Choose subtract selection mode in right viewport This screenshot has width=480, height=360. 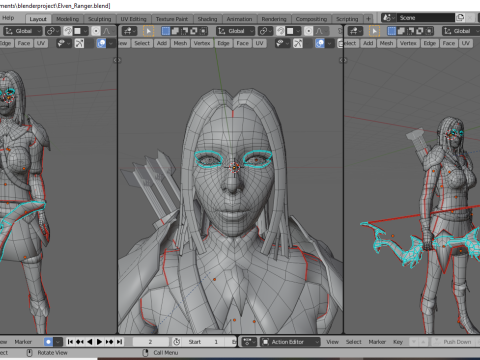point(410,31)
